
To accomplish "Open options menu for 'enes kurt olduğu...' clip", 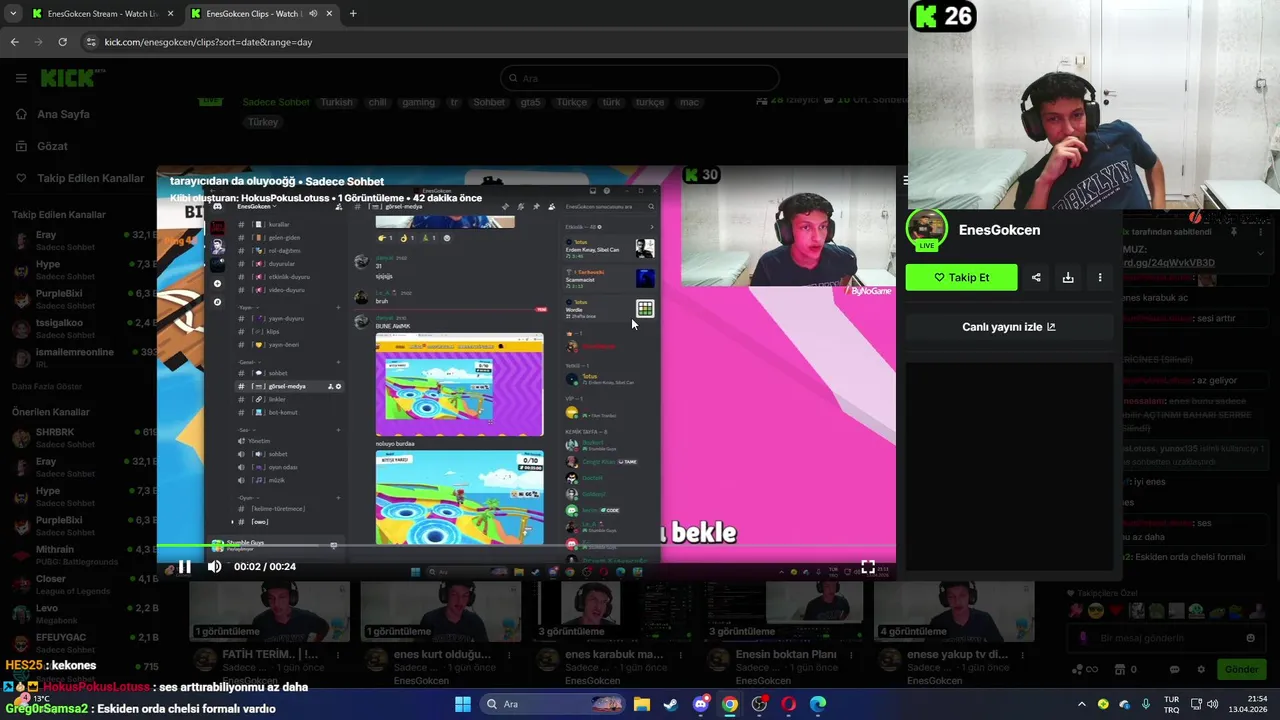I will (x=509, y=655).
